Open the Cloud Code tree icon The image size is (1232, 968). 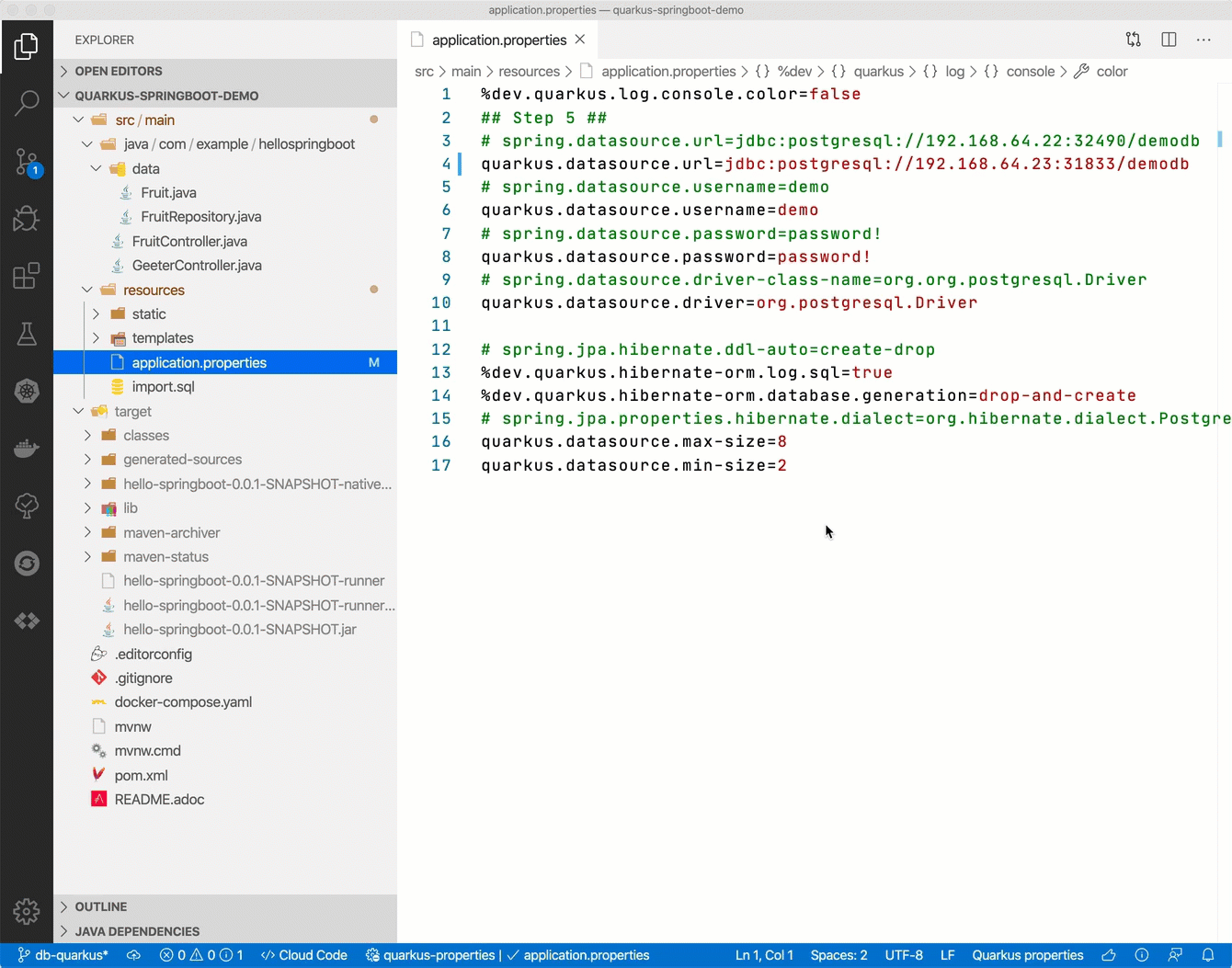click(27, 506)
